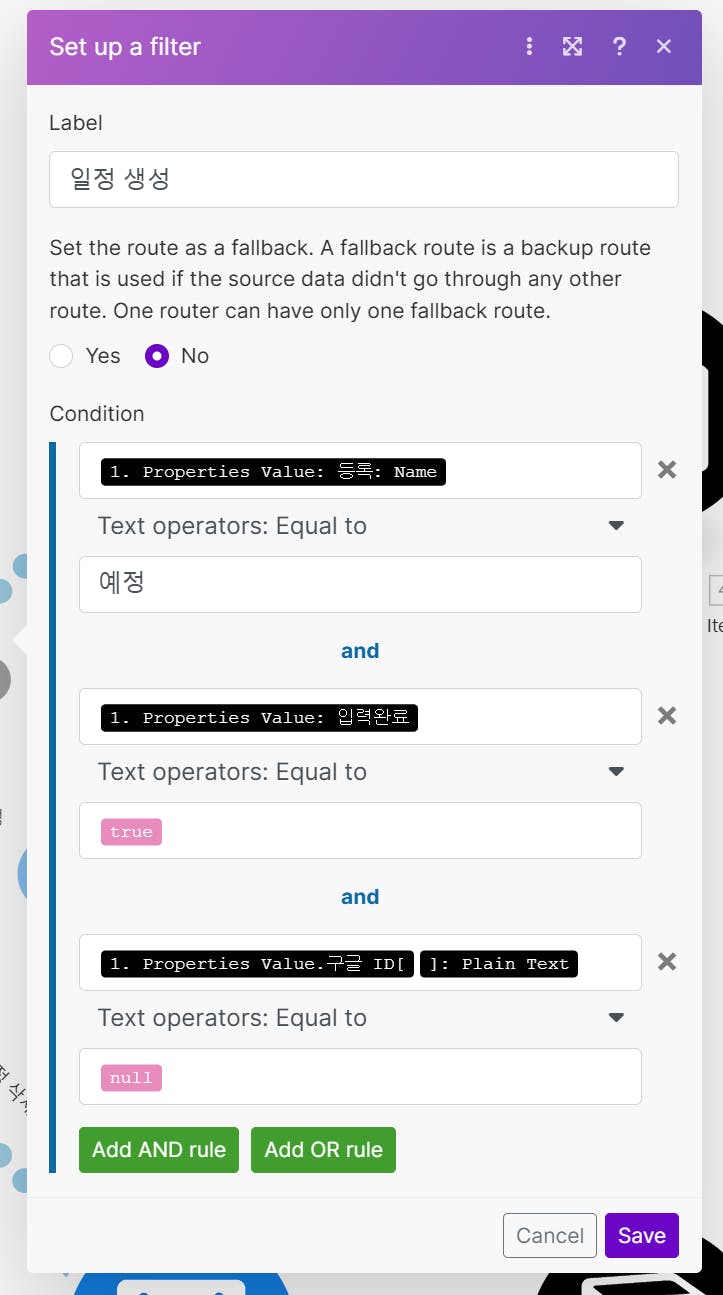Open operator dropdown for the 구글 ID condition
Screen dimensions: 723x1295
coord(360,1018)
